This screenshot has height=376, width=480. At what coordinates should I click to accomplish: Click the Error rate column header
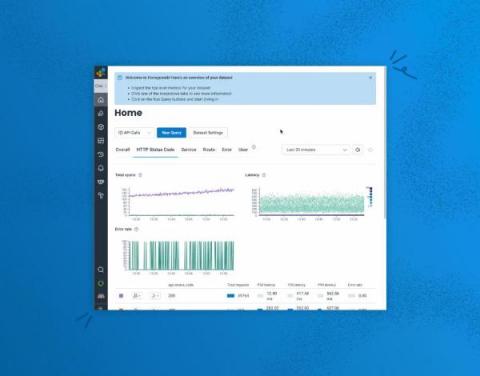click(355, 285)
